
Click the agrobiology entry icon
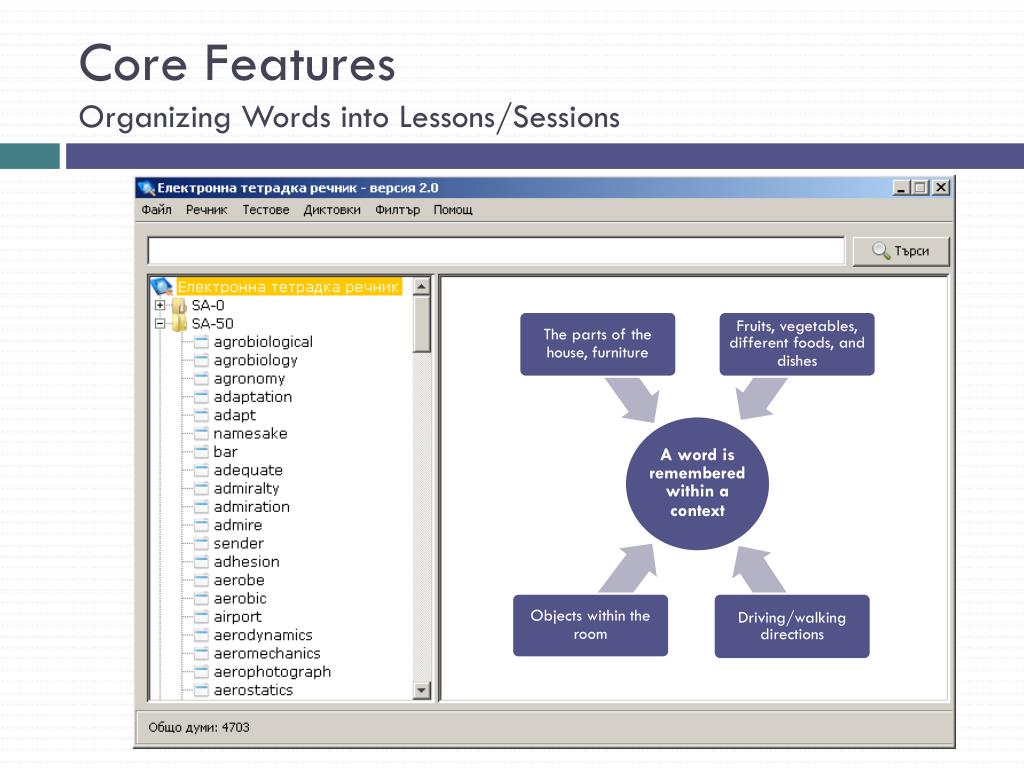[x=202, y=360]
